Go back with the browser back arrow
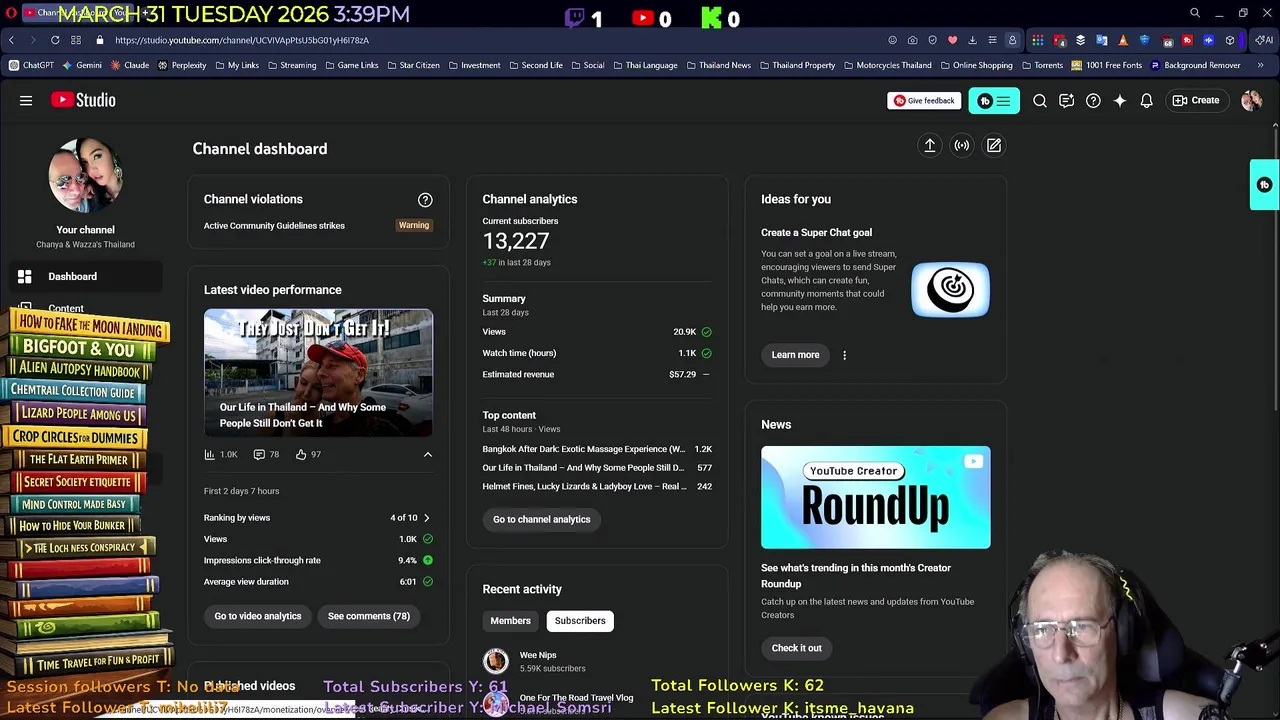This screenshot has height=720, width=1280. click(x=11, y=40)
